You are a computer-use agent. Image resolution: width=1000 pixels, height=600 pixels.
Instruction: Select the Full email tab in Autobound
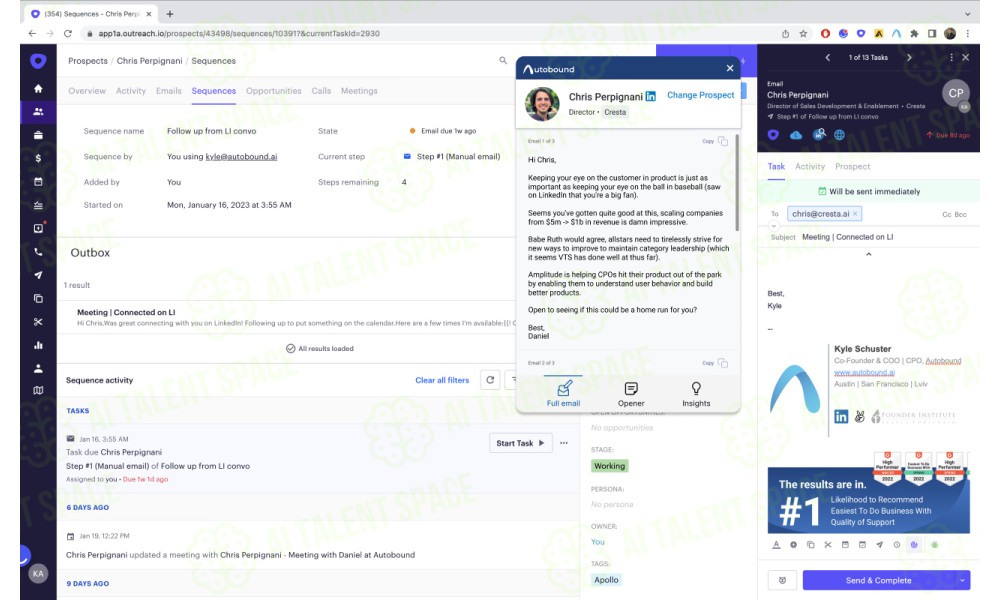click(x=563, y=394)
